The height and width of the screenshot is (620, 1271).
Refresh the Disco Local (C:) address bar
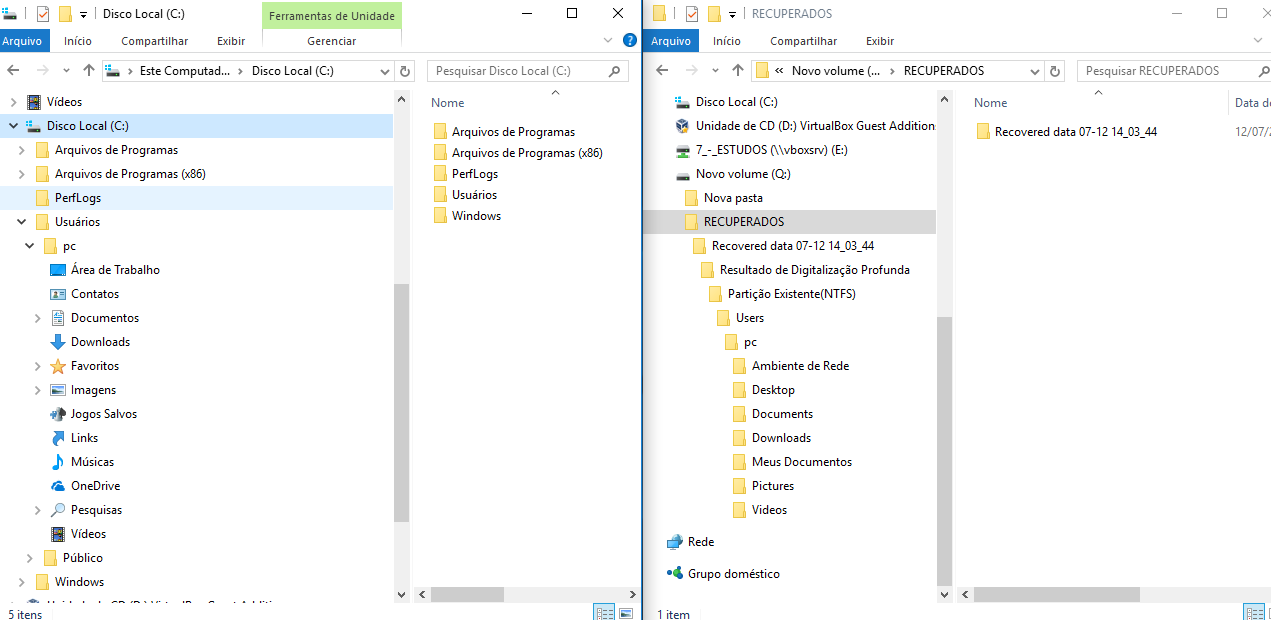pos(405,71)
